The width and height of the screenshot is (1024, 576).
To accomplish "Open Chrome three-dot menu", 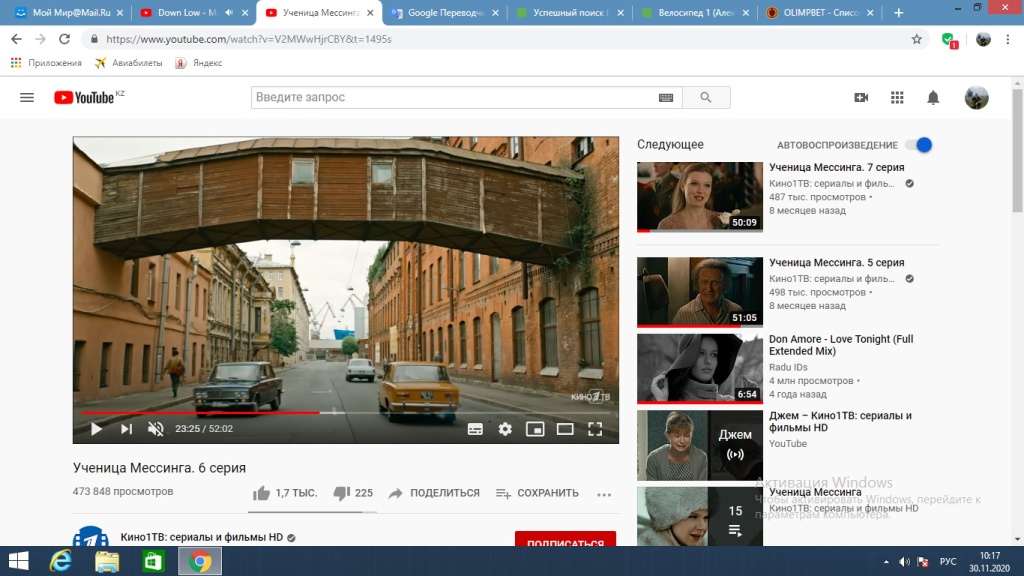I will (x=1008, y=39).
